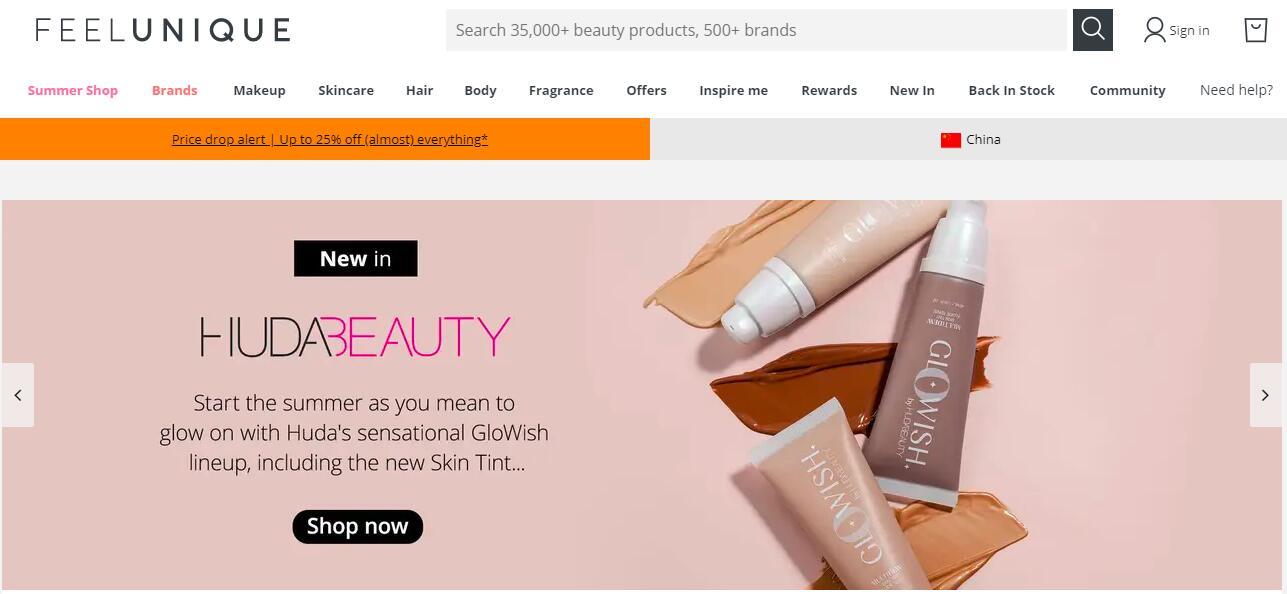Open the Need help? link
Screen dimensions: 1287x594
[1236, 90]
